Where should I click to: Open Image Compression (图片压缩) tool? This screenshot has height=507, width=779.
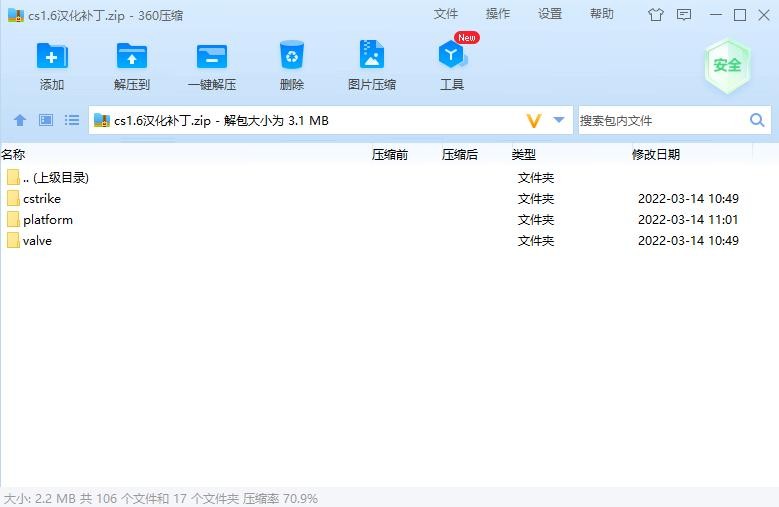tap(372, 55)
